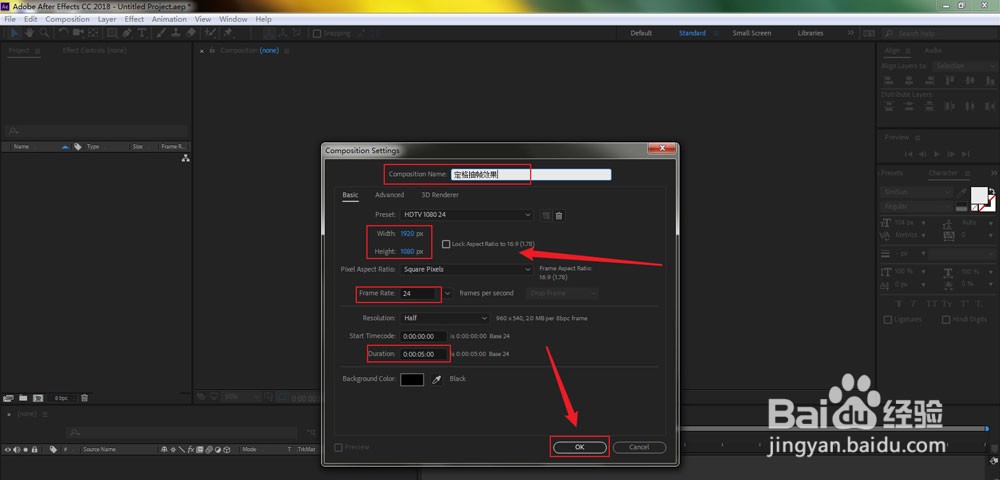Select the Rotation tool
This screenshot has width=1000, height=480.
tap(64, 33)
